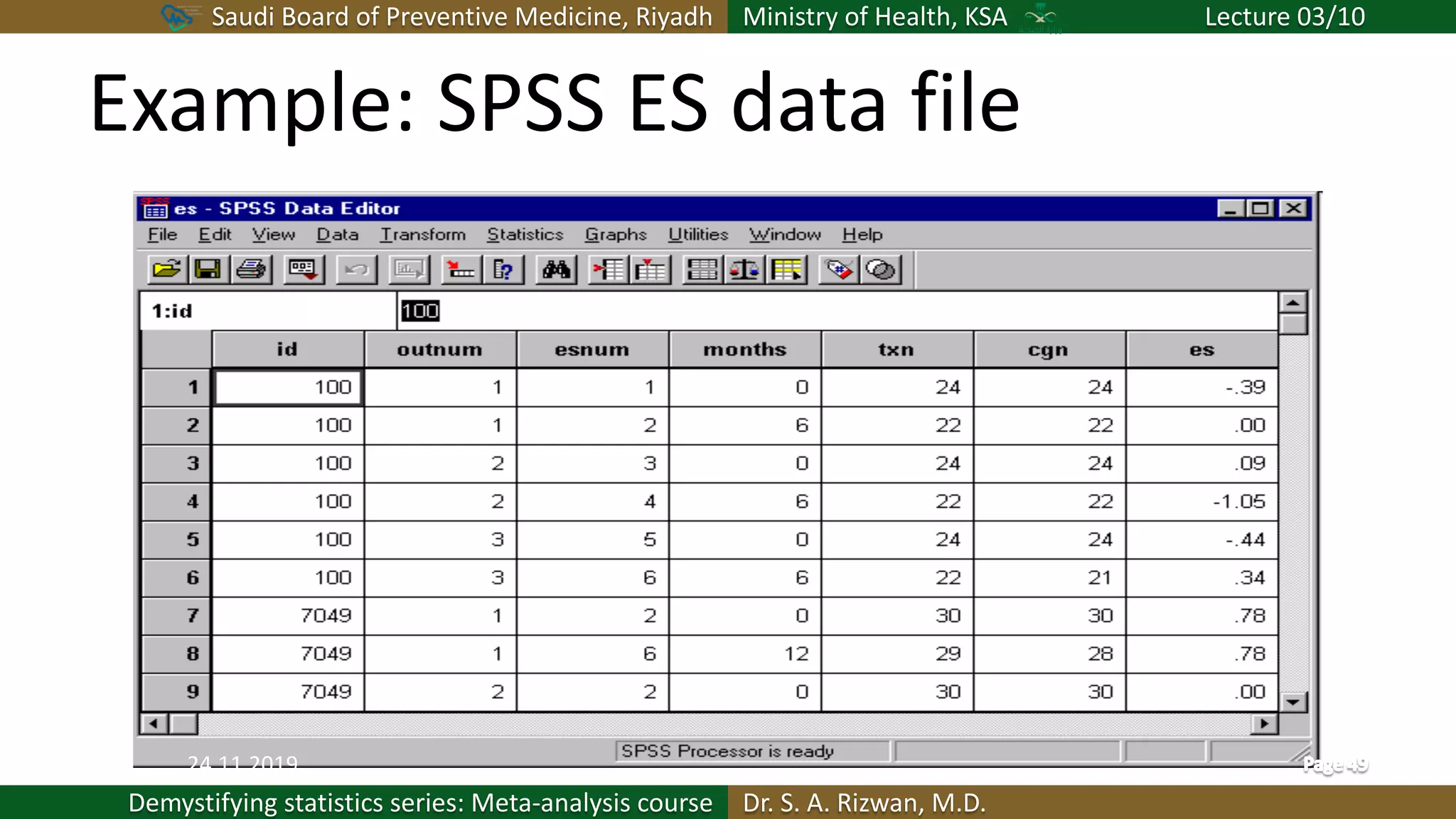This screenshot has width=1456, height=819.
Task: Click cgn cell 28 in row 8
Action: click(1049, 653)
